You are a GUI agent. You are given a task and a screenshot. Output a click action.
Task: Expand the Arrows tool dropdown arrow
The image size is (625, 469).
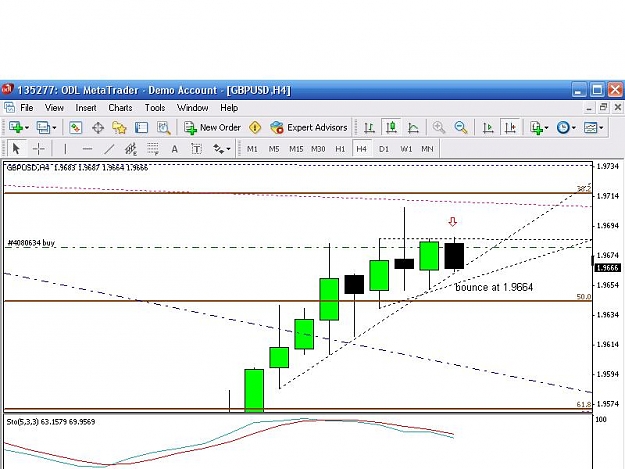228,149
